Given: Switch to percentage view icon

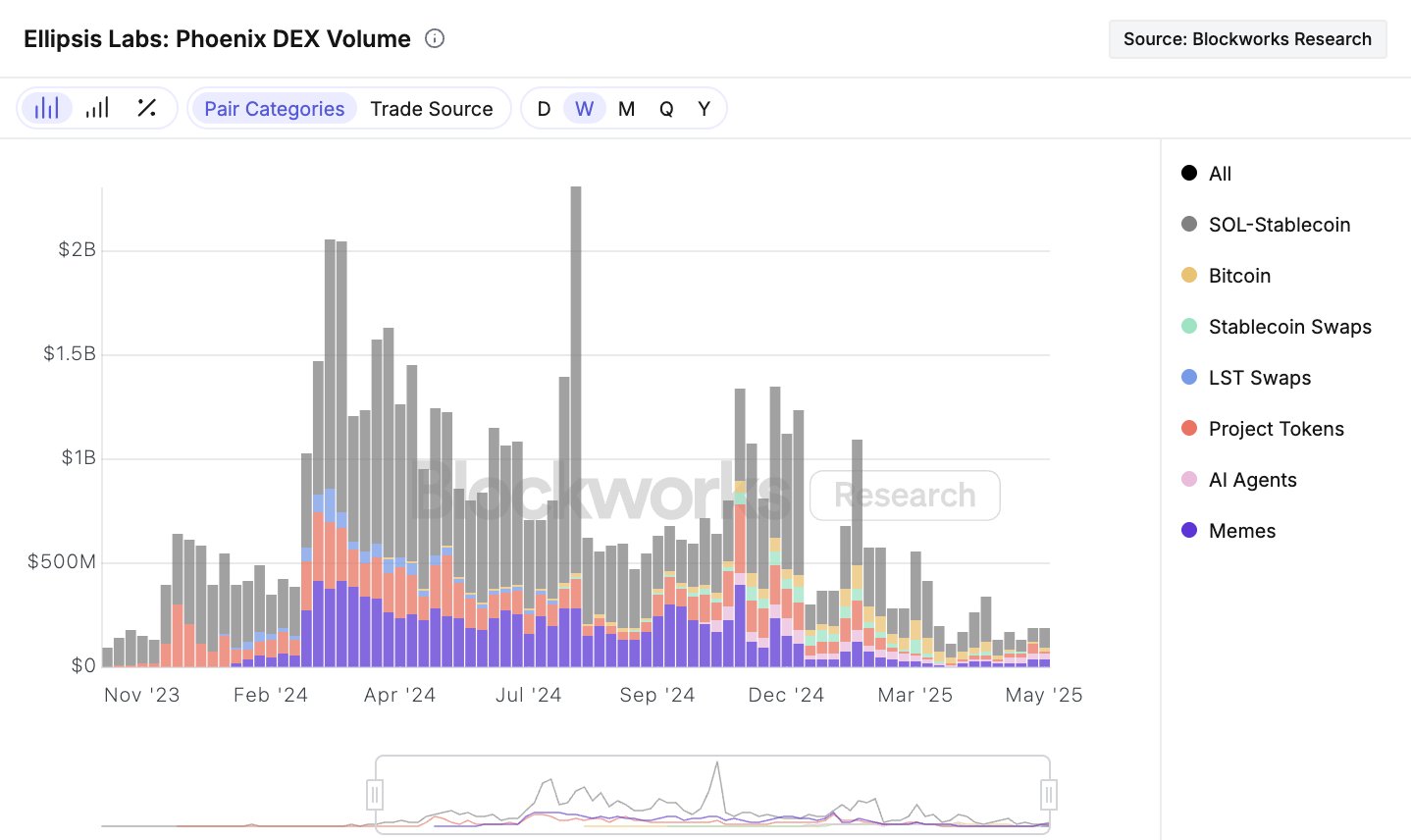Looking at the screenshot, I should coord(147,108).
